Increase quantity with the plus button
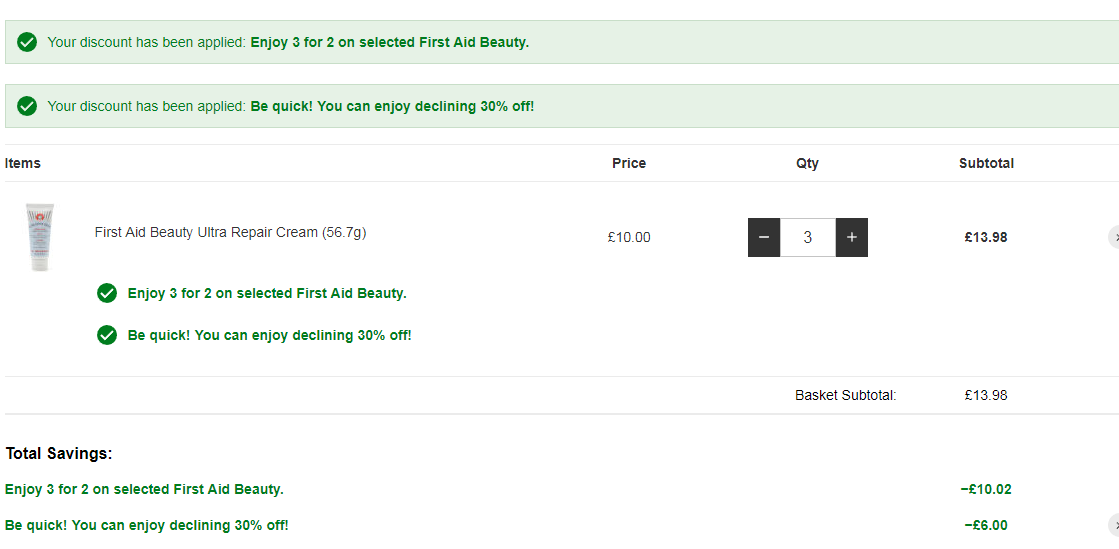 (851, 237)
